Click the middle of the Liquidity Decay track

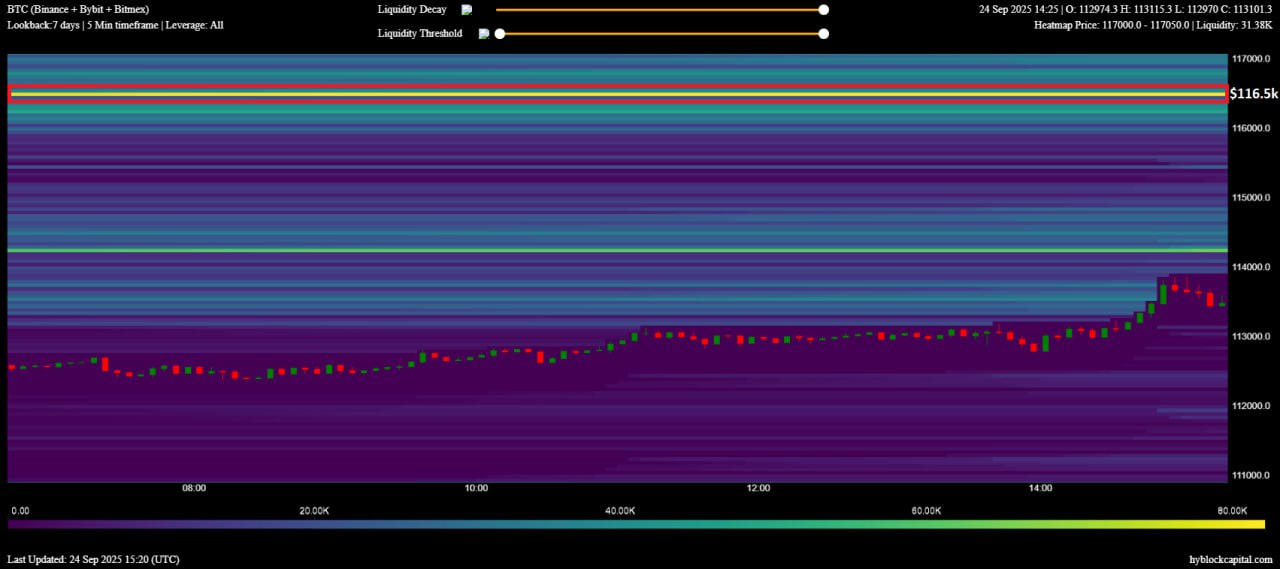click(x=660, y=10)
